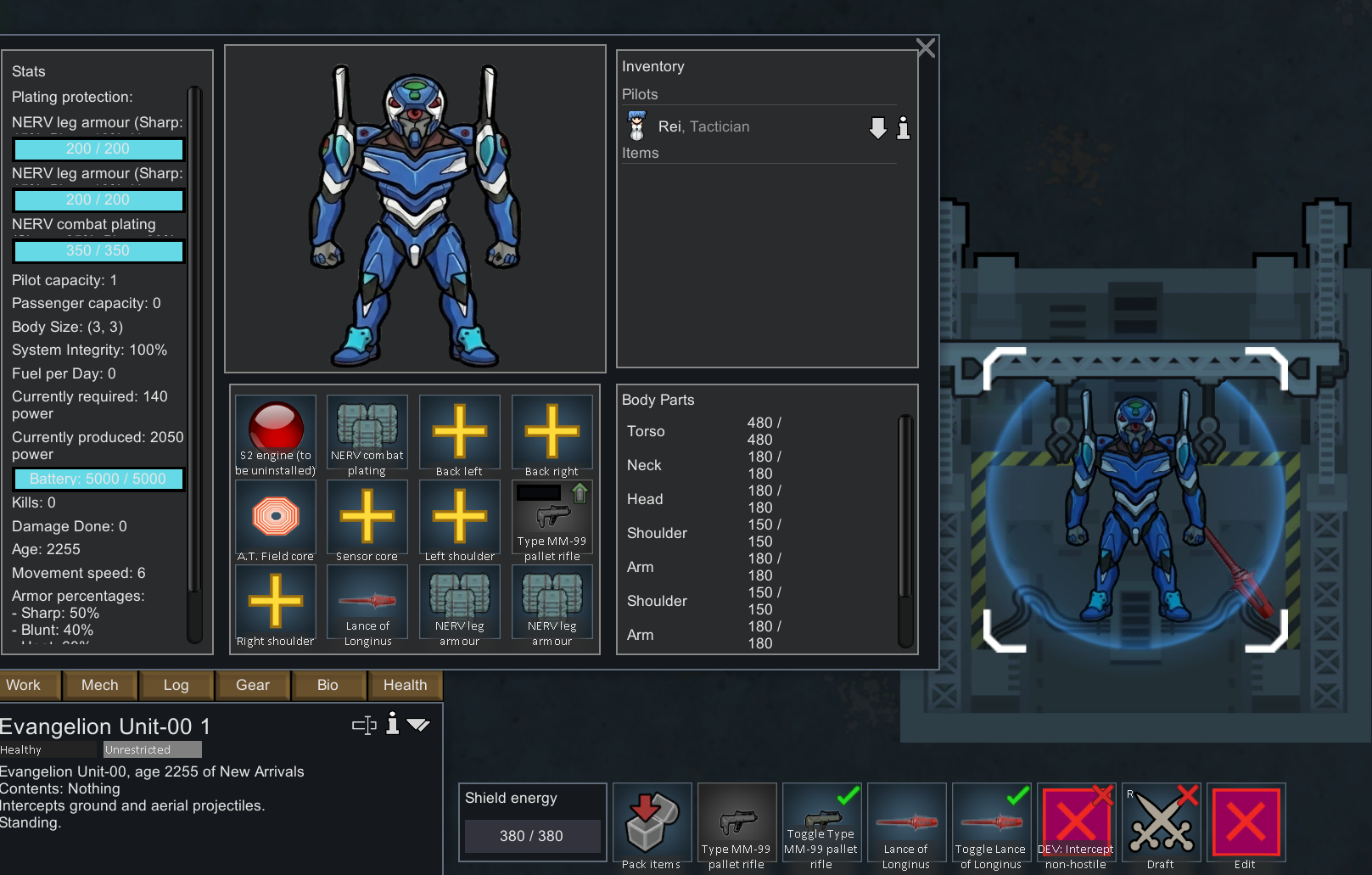
Task: Click the Evangelion mech portrait preview
Action: [x=415, y=209]
